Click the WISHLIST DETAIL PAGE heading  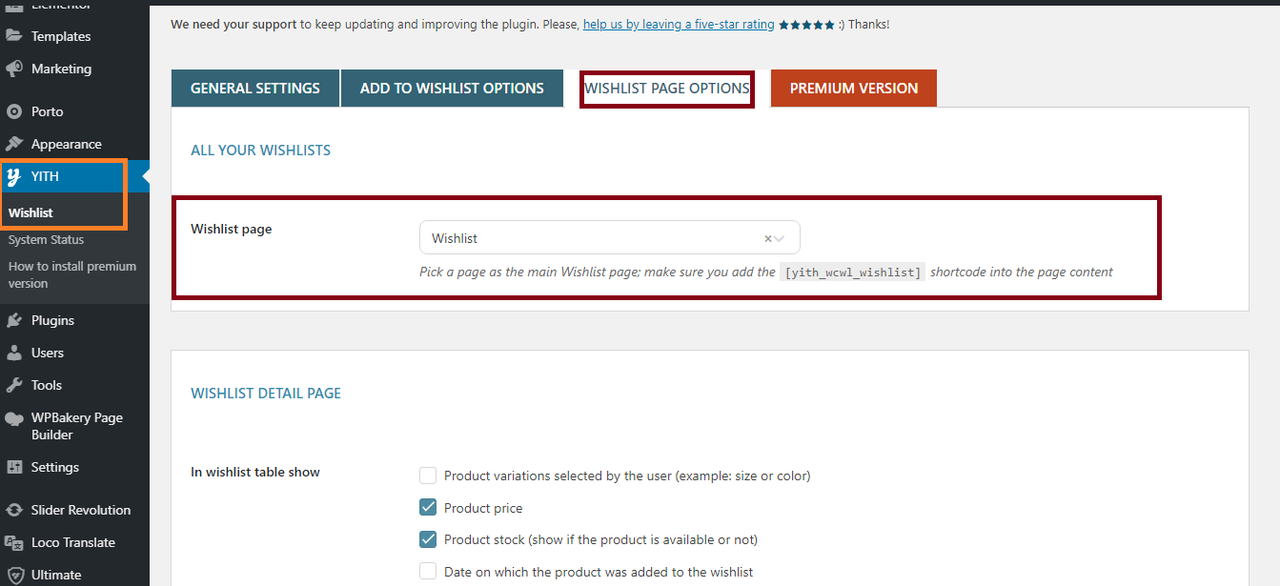pyautogui.click(x=266, y=394)
